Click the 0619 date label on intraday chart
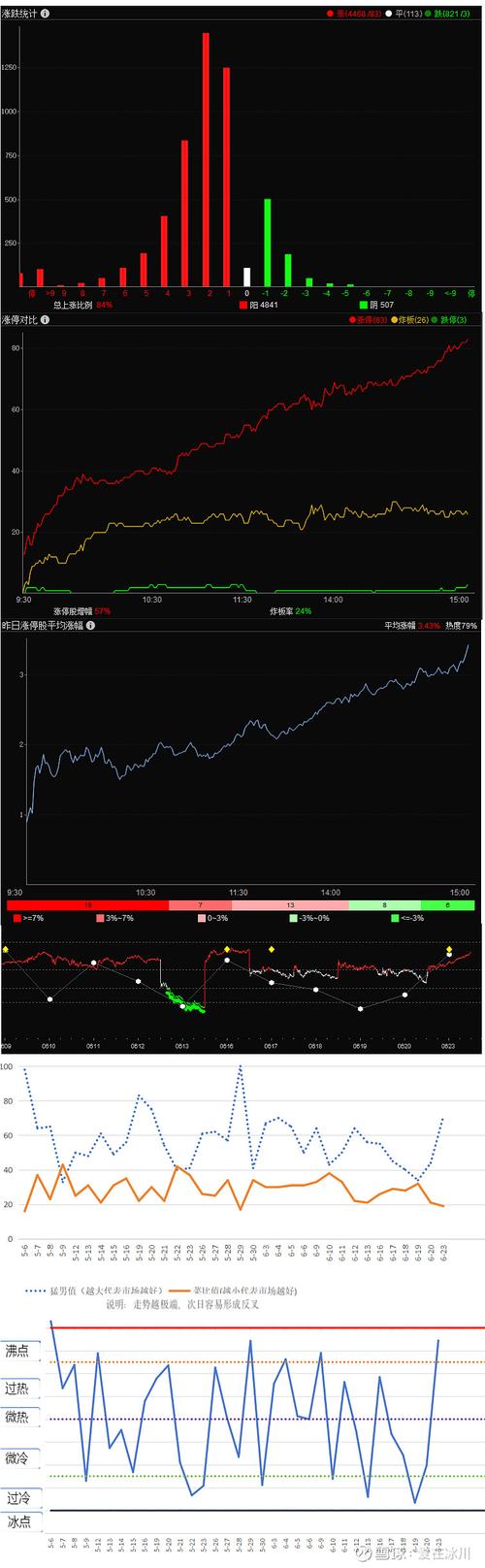 (x=360, y=1047)
